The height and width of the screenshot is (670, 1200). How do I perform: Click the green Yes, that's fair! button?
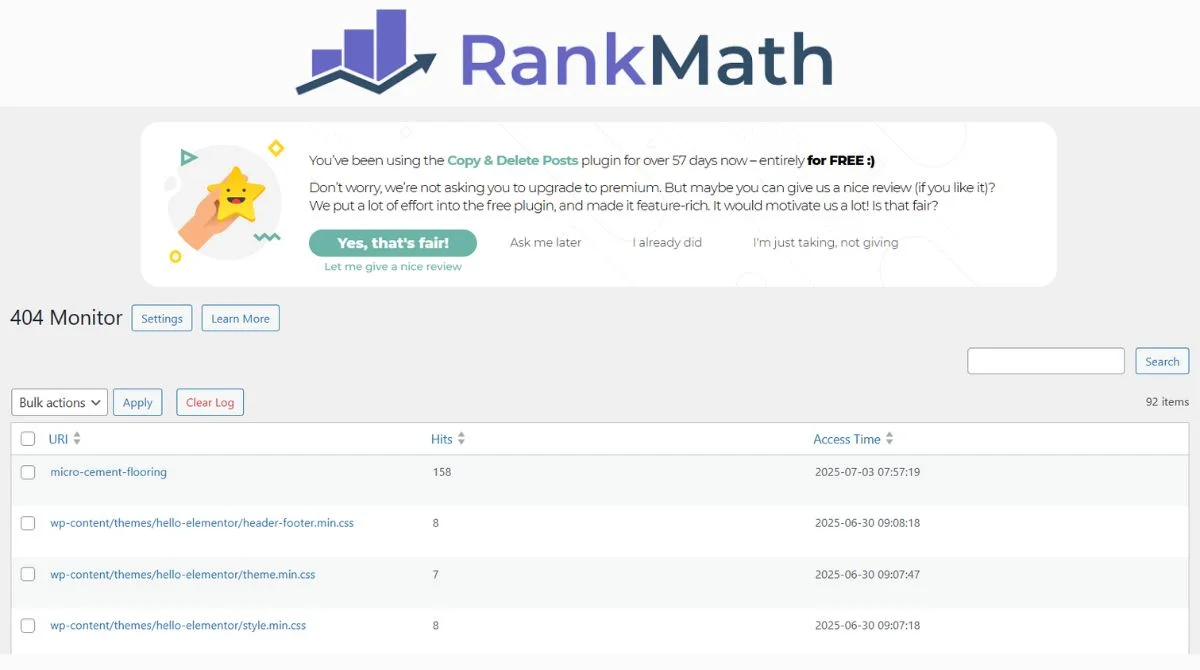coord(393,243)
